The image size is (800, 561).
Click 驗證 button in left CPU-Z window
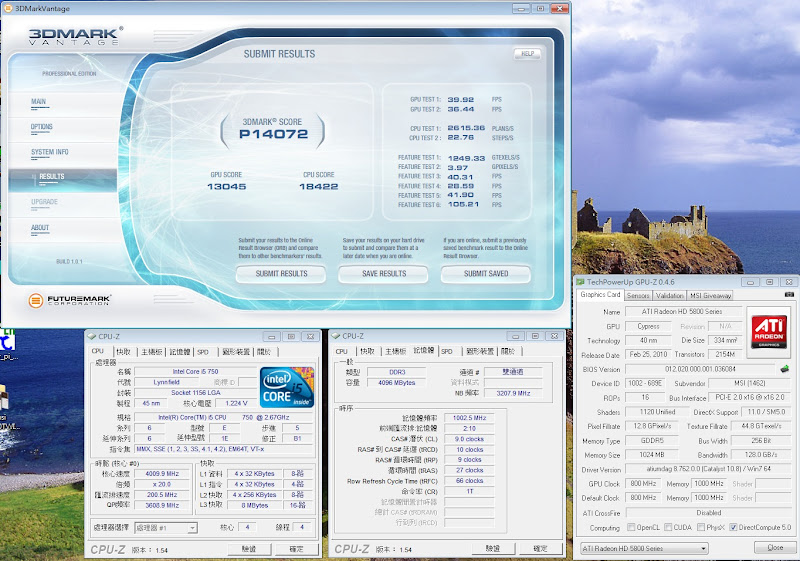[x=249, y=549]
